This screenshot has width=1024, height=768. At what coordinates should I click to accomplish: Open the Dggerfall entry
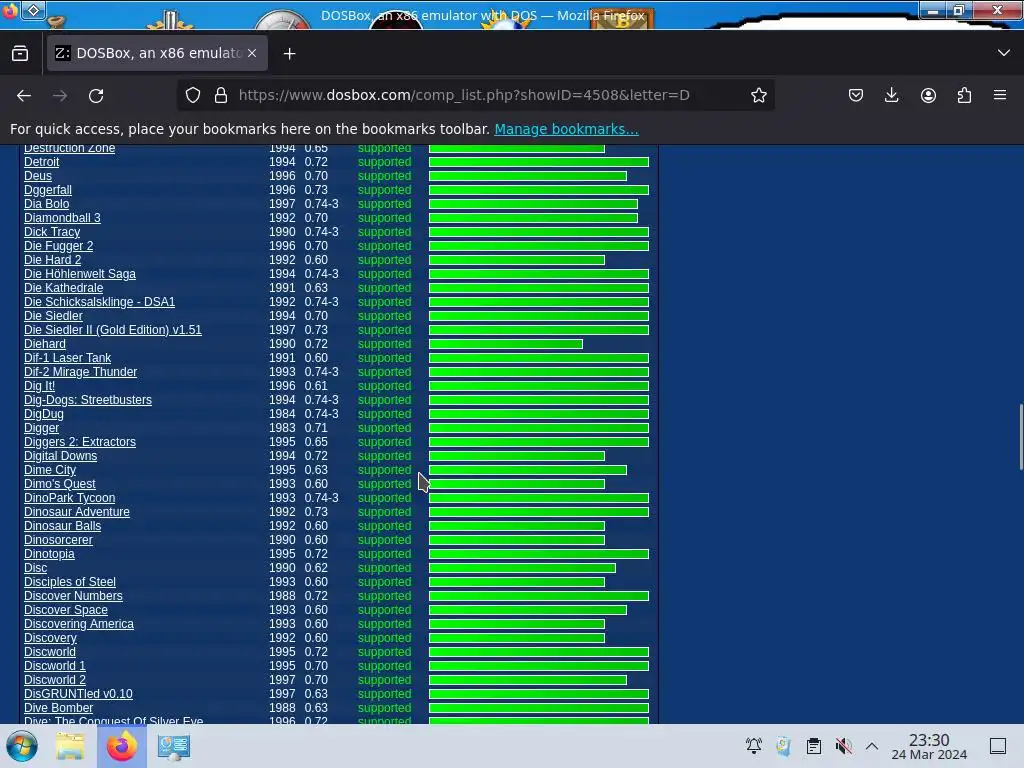48,190
